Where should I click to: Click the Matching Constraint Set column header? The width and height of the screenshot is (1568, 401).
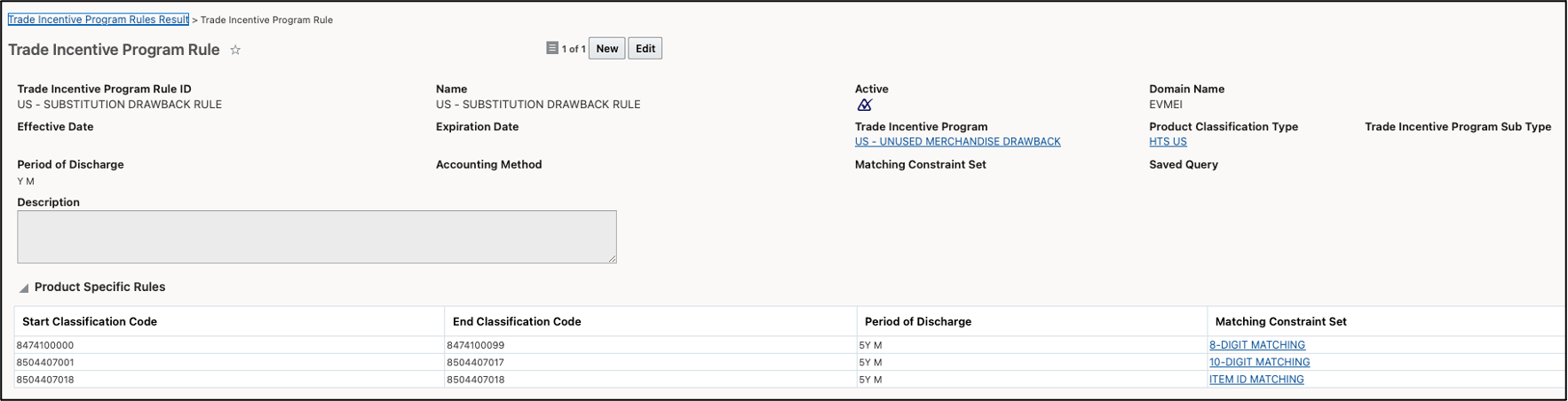[x=1280, y=321]
